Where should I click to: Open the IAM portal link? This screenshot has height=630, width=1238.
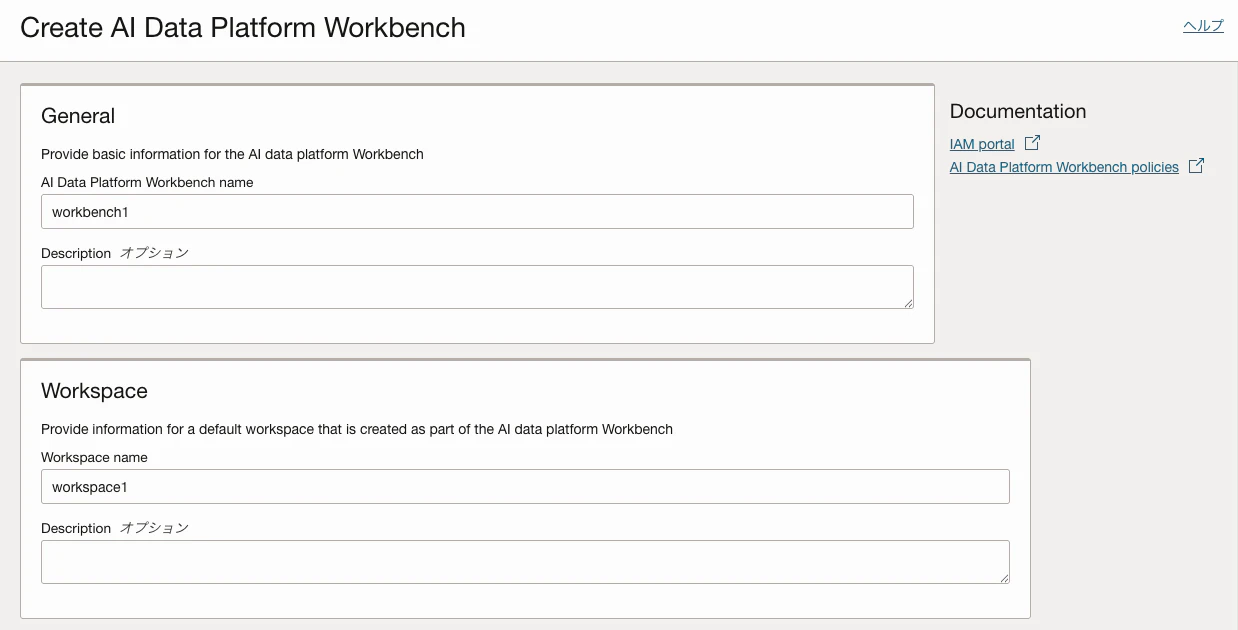pyautogui.click(x=982, y=144)
